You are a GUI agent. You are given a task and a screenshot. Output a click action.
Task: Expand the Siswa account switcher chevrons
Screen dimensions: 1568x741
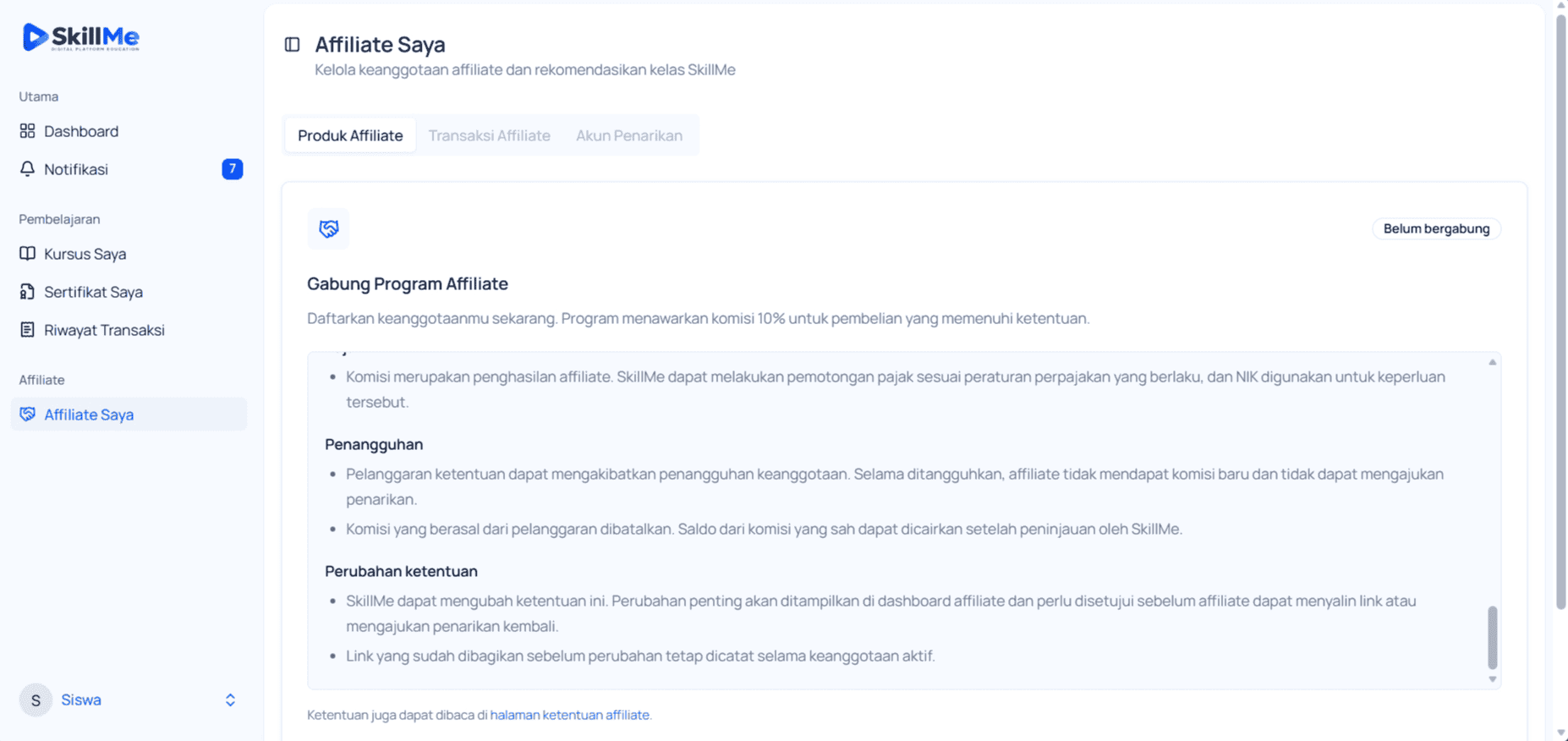coord(230,700)
